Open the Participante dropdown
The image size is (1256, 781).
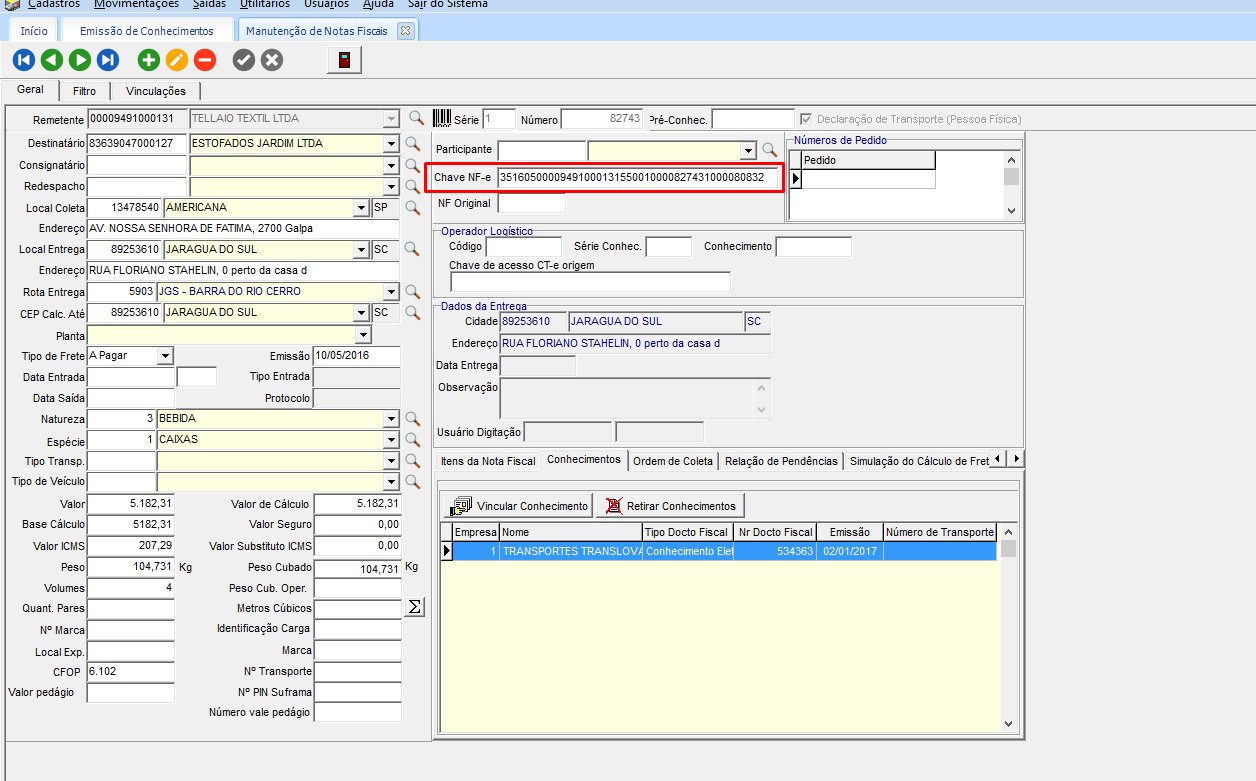[747, 150]
